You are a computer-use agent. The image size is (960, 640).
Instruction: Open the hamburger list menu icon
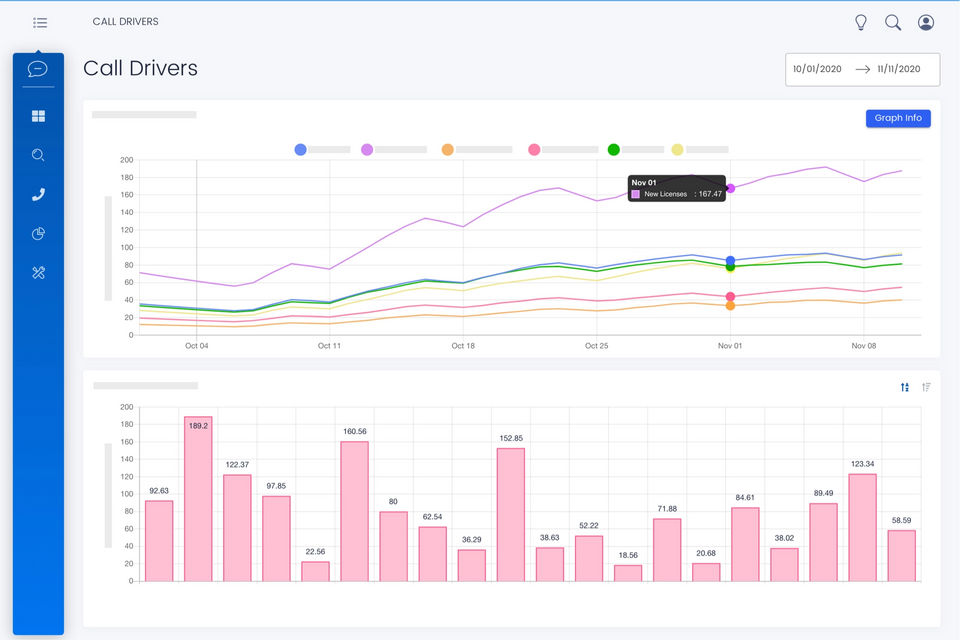tap(40, 23)
